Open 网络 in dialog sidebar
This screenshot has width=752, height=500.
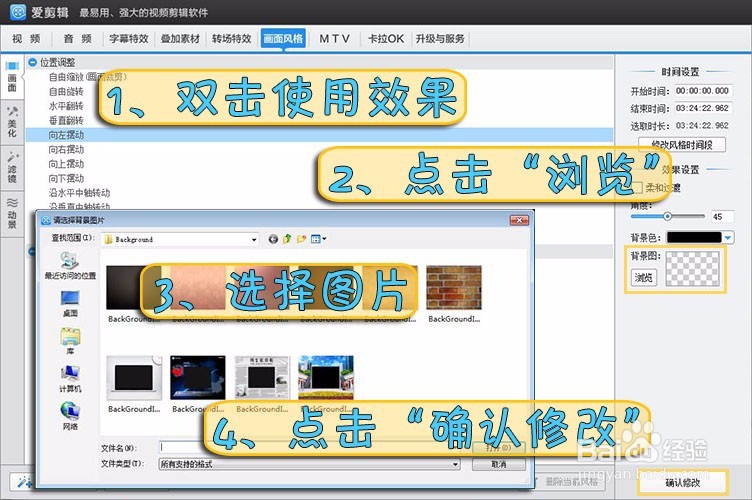[x=70, y=416]
